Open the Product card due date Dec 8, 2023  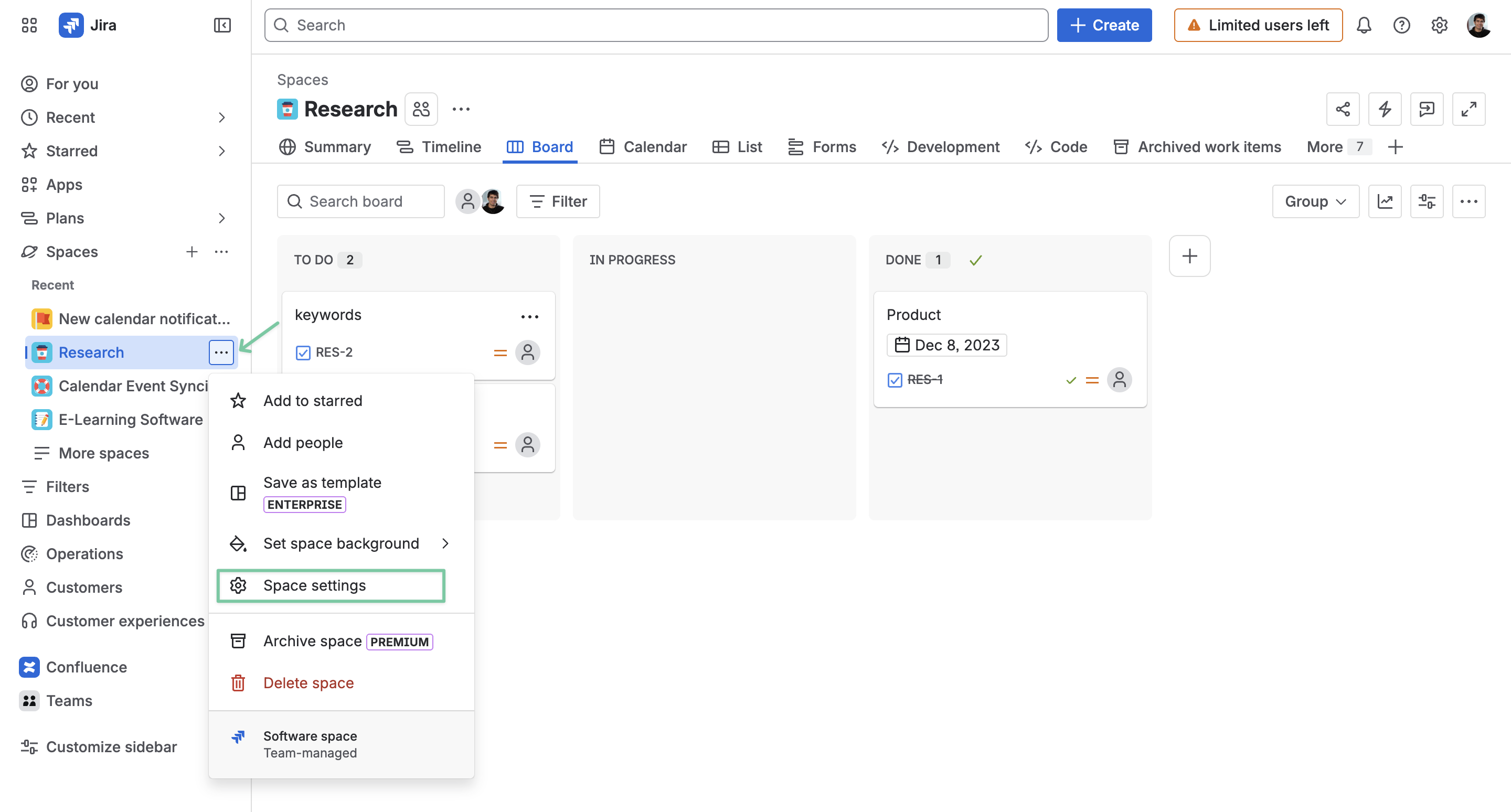click(x=946, y=345)
